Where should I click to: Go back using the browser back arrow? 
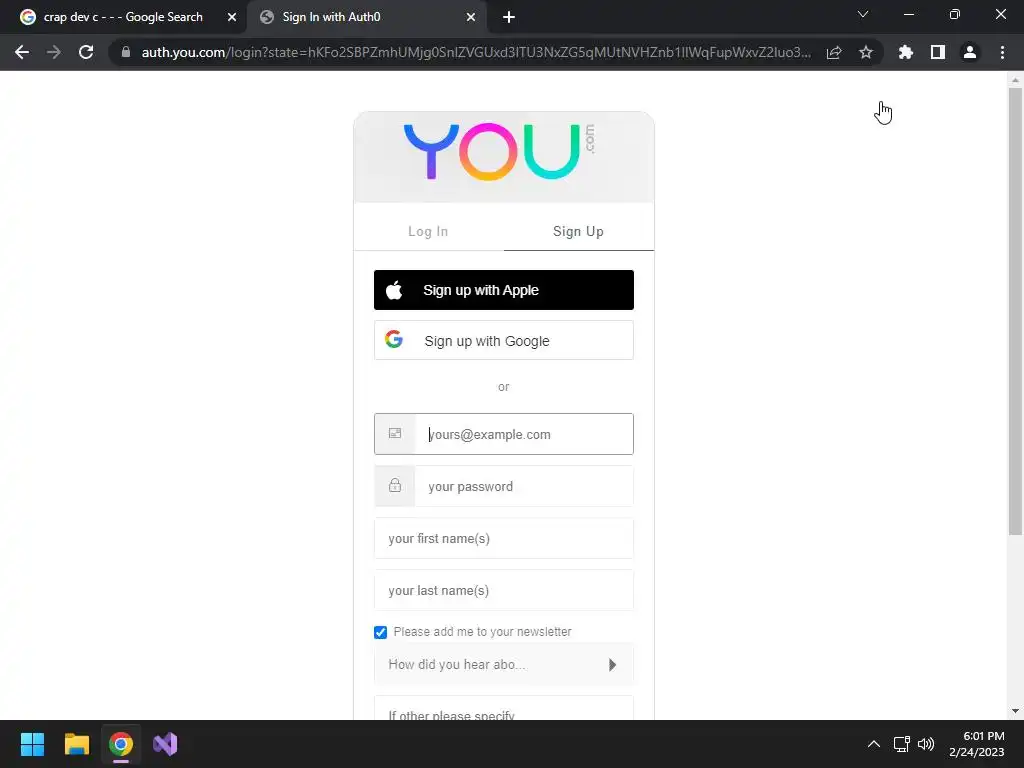[22, 52]
